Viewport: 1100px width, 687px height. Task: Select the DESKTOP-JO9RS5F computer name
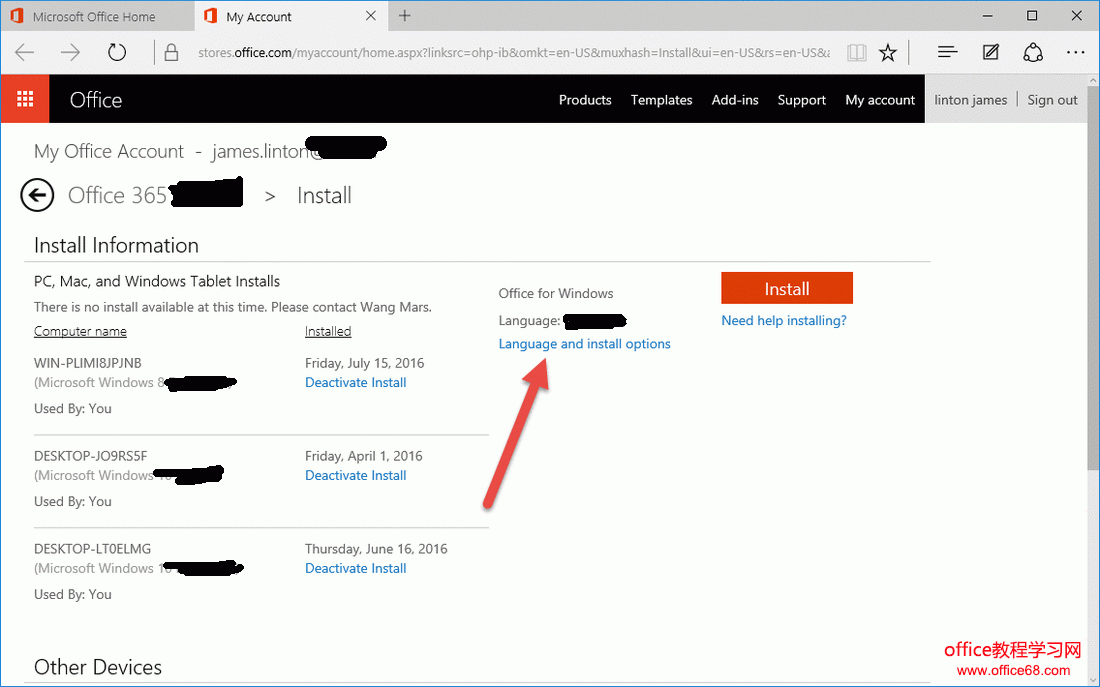[x=90, y=456]
